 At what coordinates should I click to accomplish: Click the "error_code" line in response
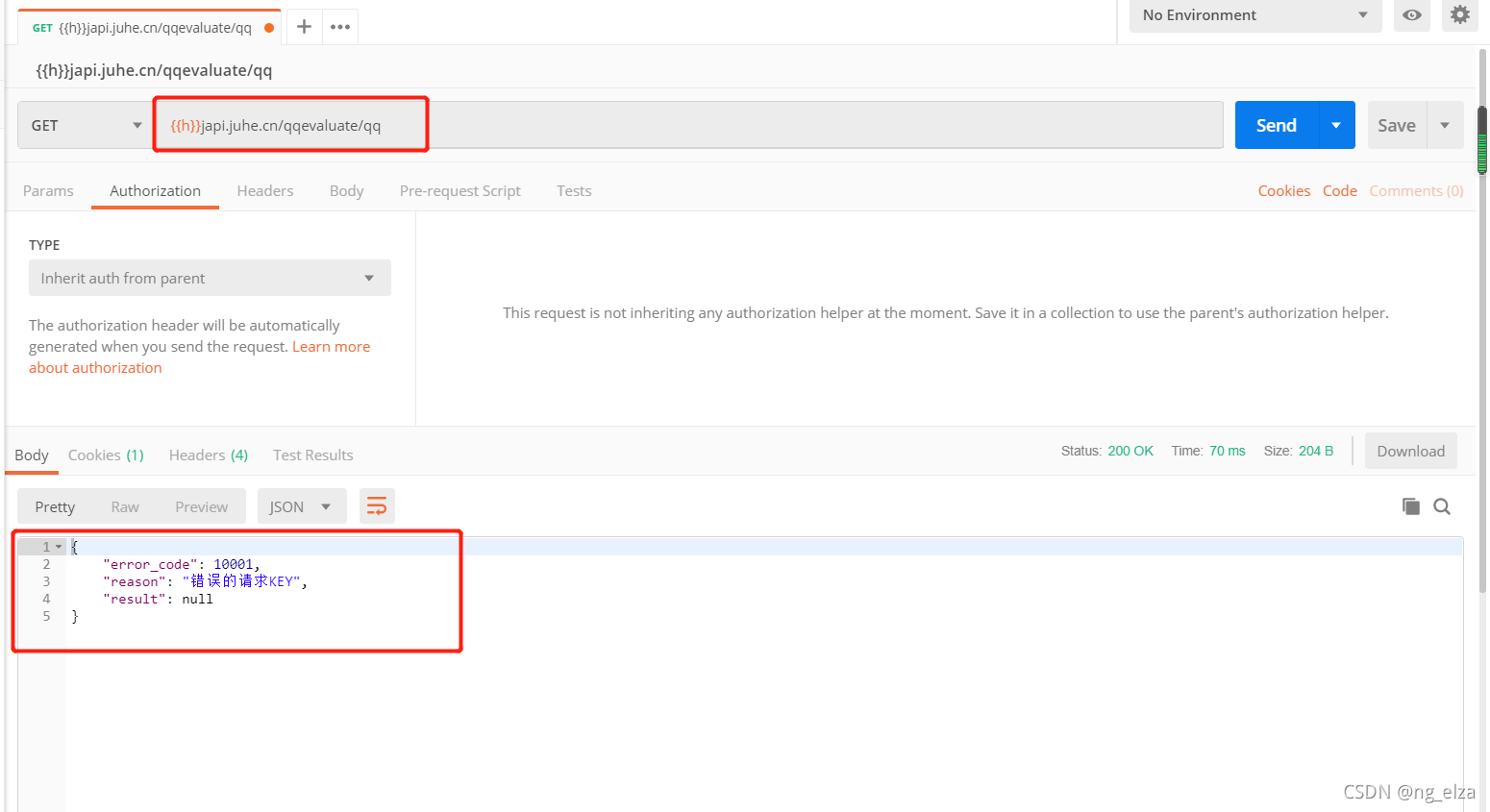click(182, 564)
